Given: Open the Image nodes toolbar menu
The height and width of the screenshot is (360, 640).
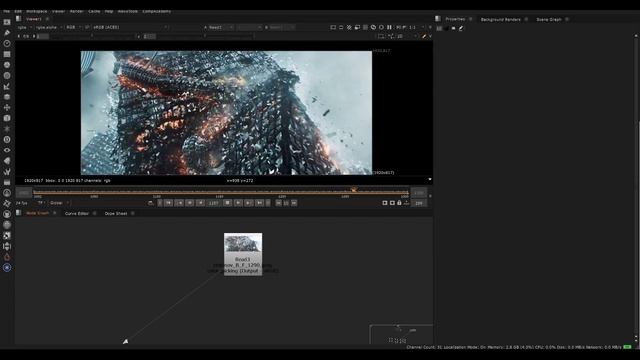Looking at the screenshot, I should point(7,22).
